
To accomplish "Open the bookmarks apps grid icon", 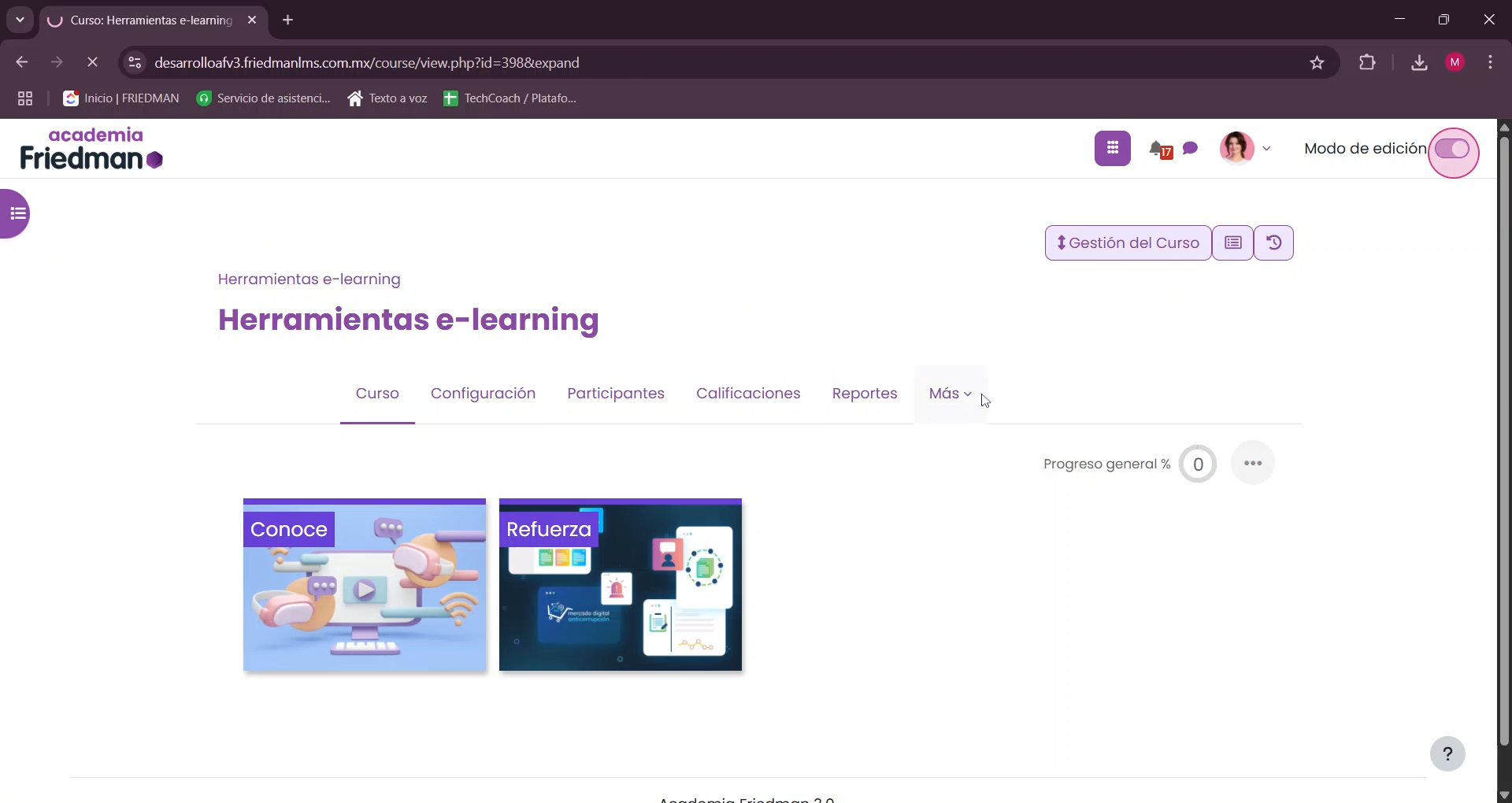I will click(x=25, y=98).
